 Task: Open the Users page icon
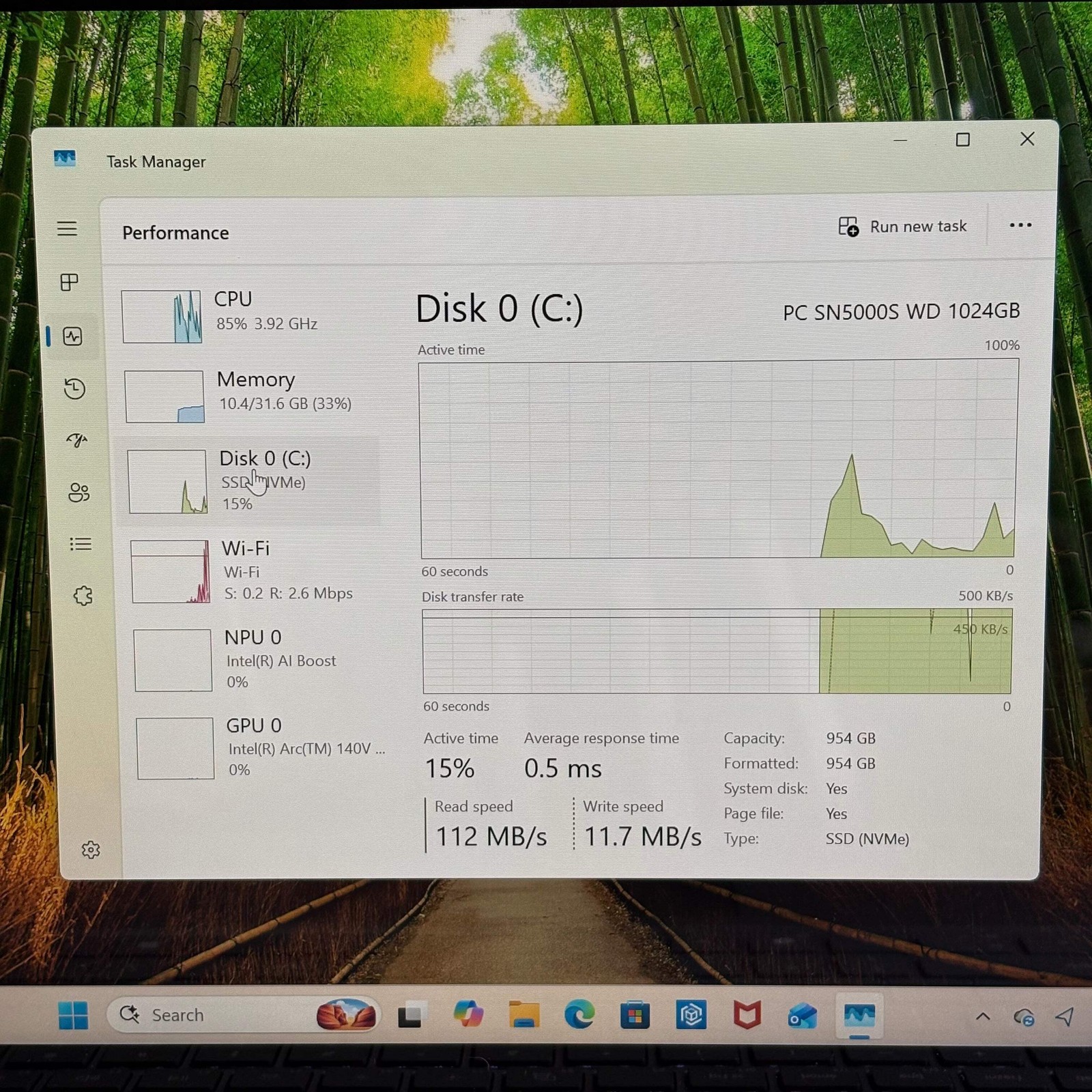point(79,492)
